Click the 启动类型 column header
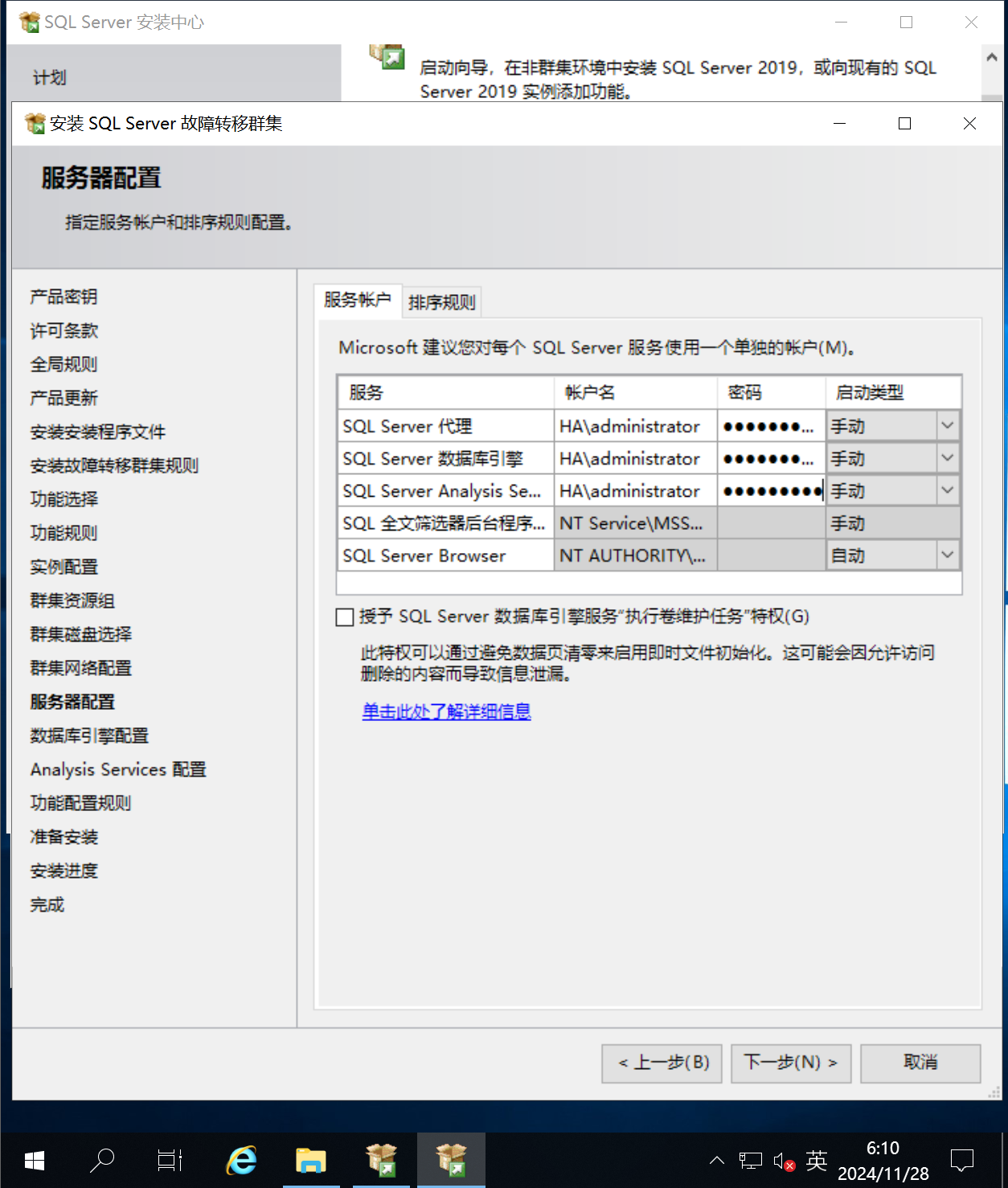Viewport: 1008px width, 1188px height. point(893,392)
